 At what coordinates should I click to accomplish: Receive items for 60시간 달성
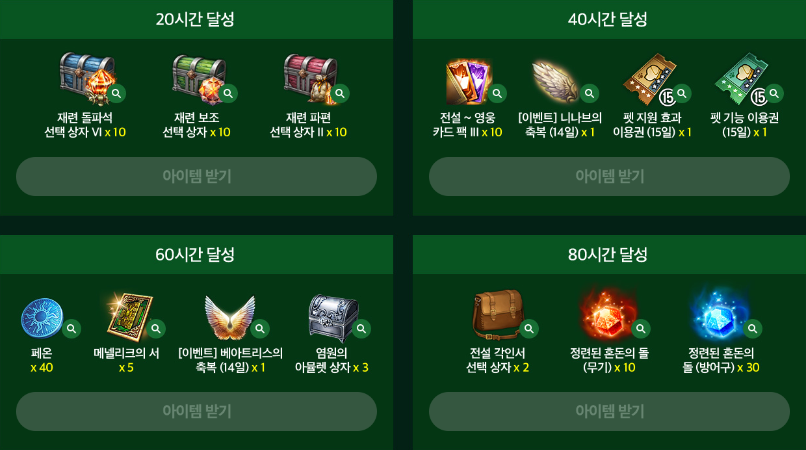196,411
